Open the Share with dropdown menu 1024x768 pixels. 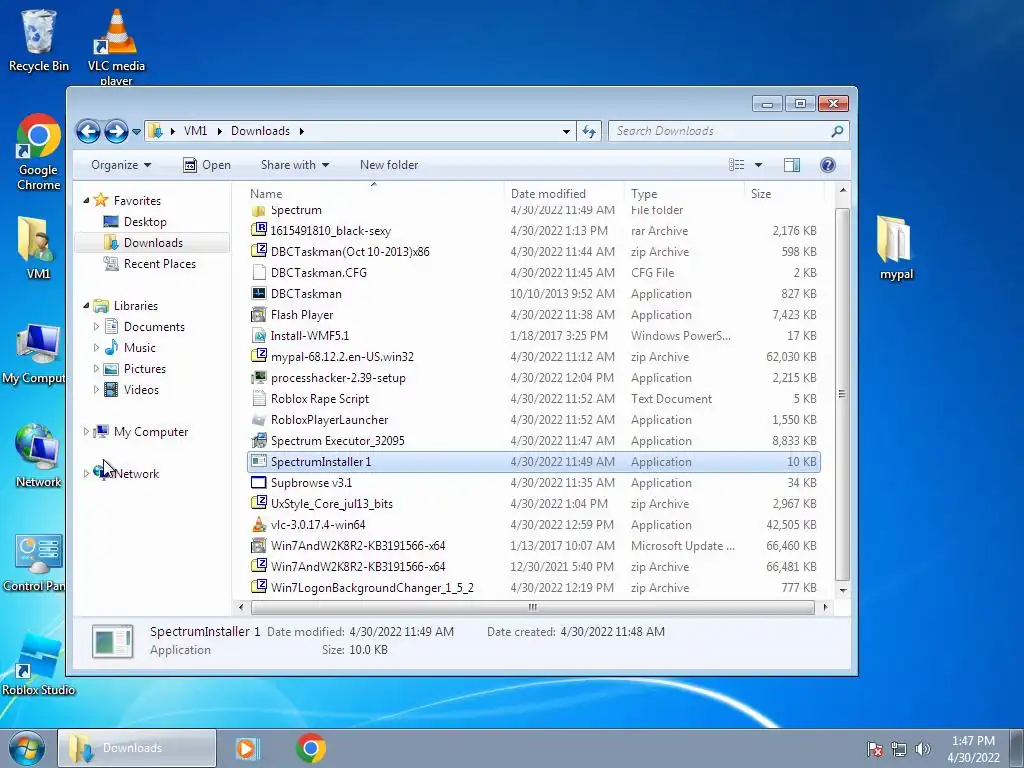[295, 165]
